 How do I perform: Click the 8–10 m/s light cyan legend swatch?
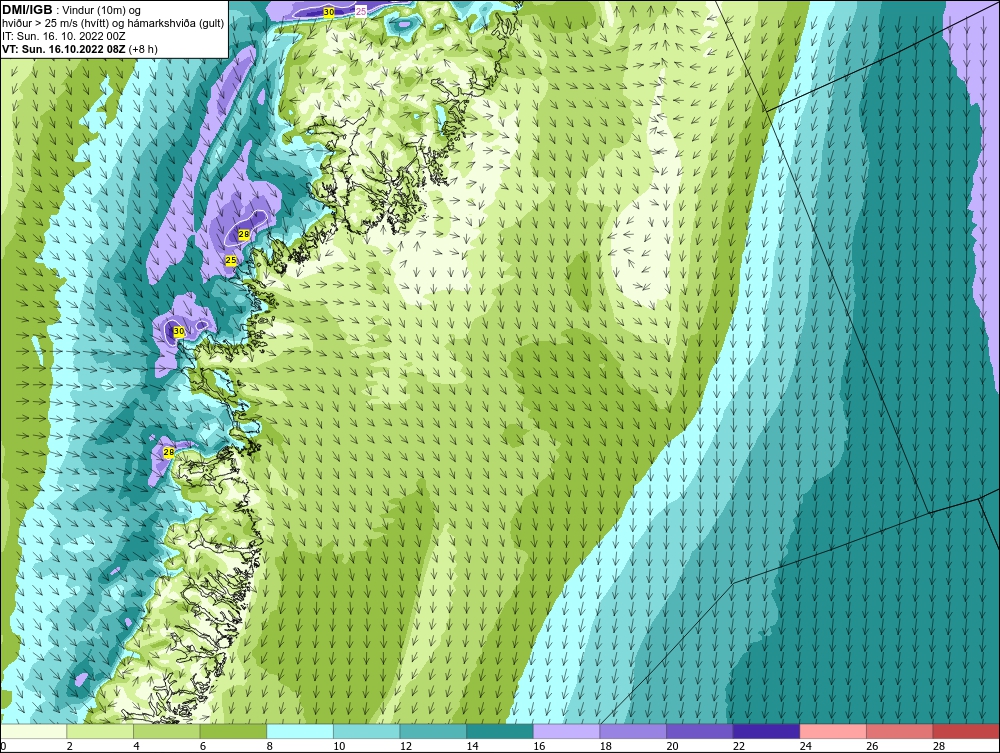tap(300, 731)
